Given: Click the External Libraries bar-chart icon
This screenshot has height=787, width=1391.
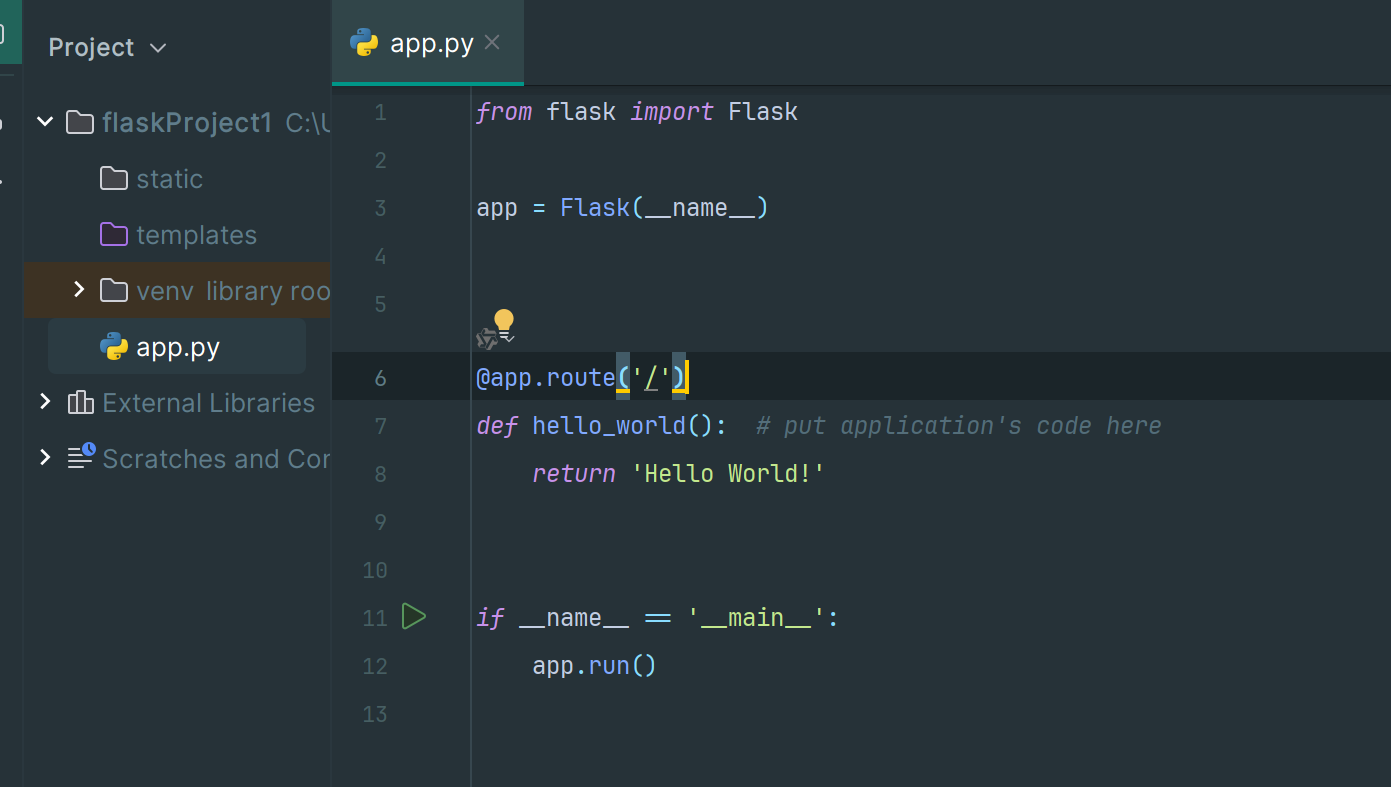Looking at the screenshot, I should pos(80,403).
